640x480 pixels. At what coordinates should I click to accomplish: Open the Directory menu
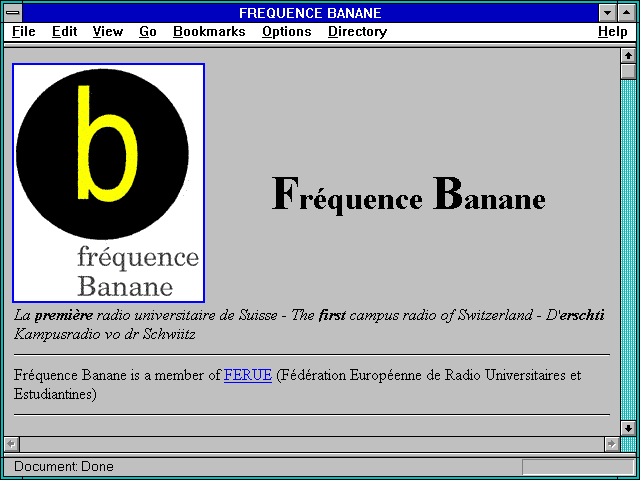[358, 32]
